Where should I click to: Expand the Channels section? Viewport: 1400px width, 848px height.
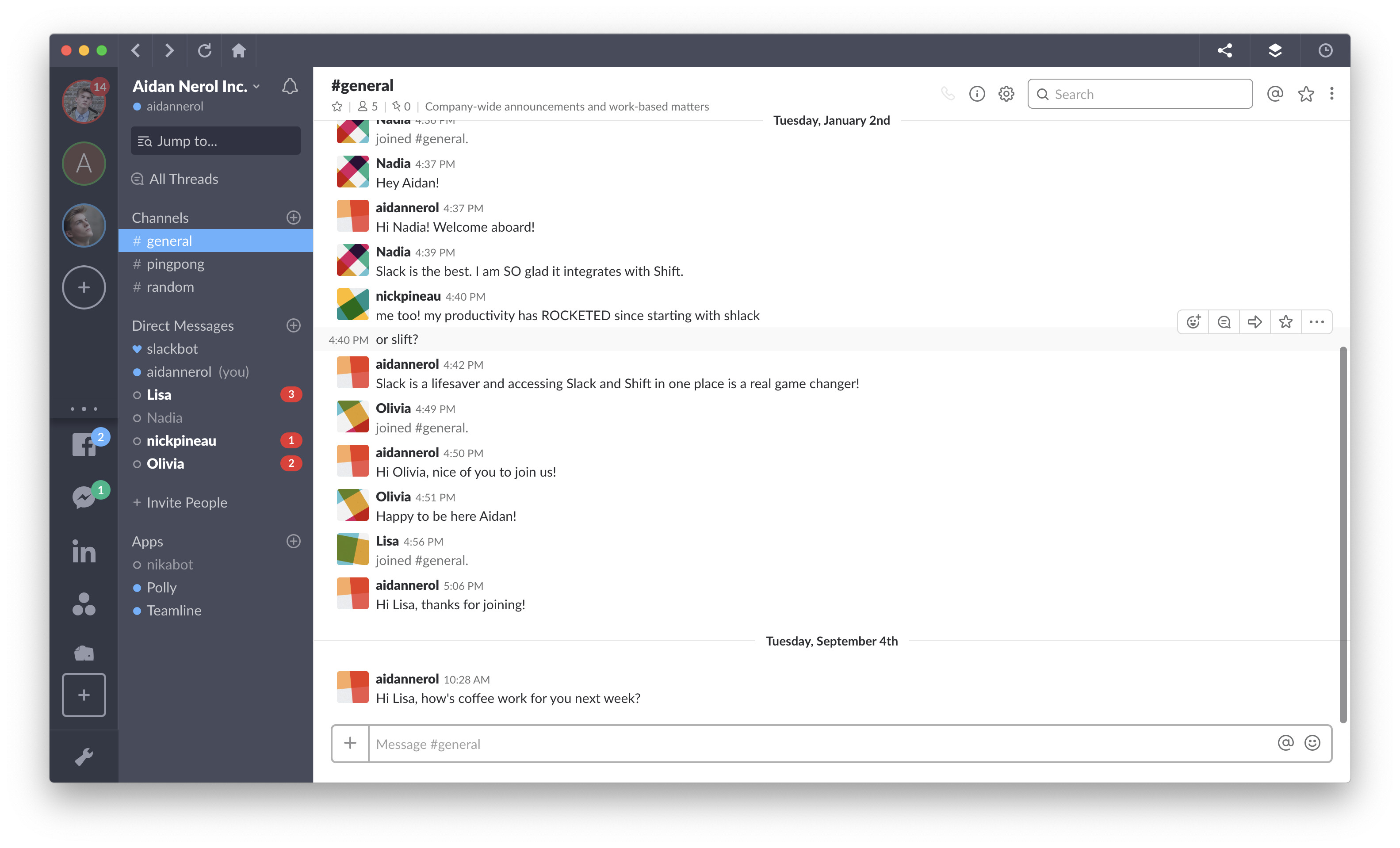point(159,217)
